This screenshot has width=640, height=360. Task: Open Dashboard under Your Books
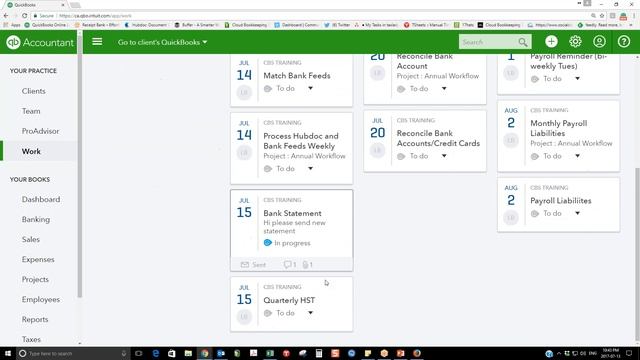click(41, 199)
